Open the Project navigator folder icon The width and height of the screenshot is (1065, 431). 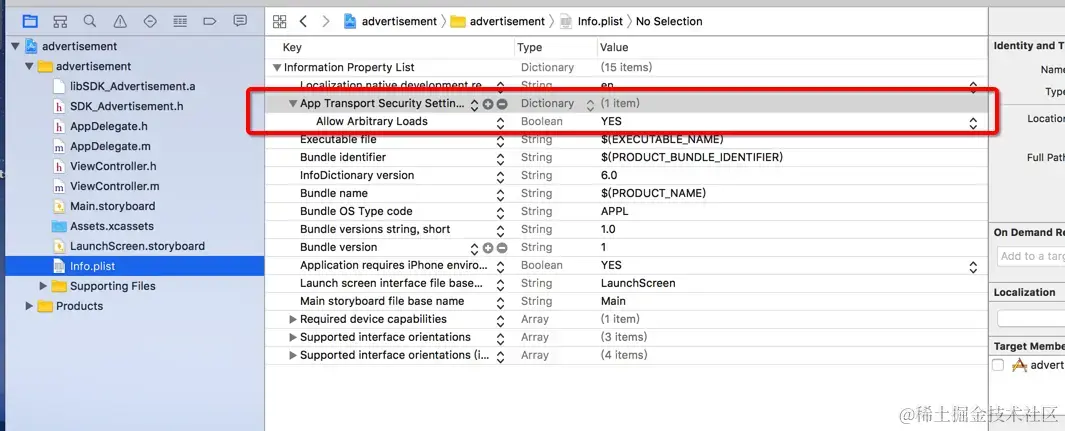point(30,21)
